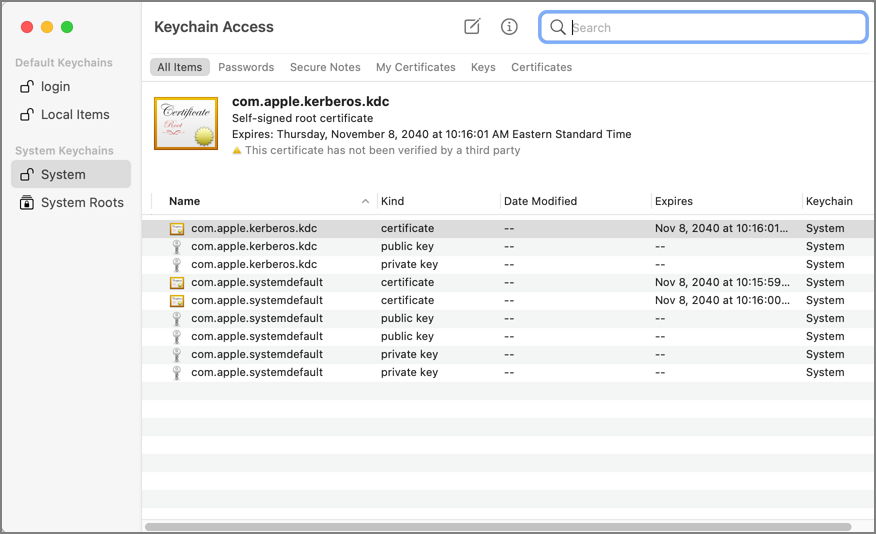876x534 pixels.
Task: Open the info inspector icon
Action: click(x=509, y=26)
